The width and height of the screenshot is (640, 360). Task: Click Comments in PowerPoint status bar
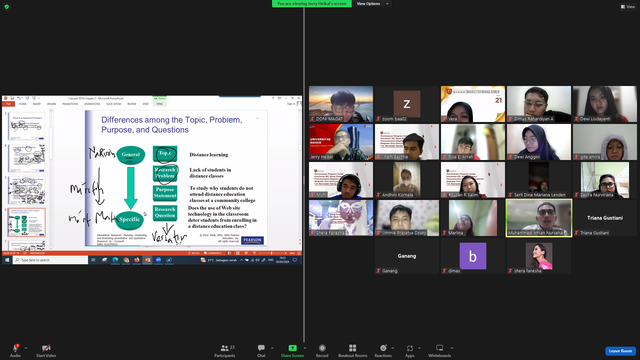tap(212, 253)
